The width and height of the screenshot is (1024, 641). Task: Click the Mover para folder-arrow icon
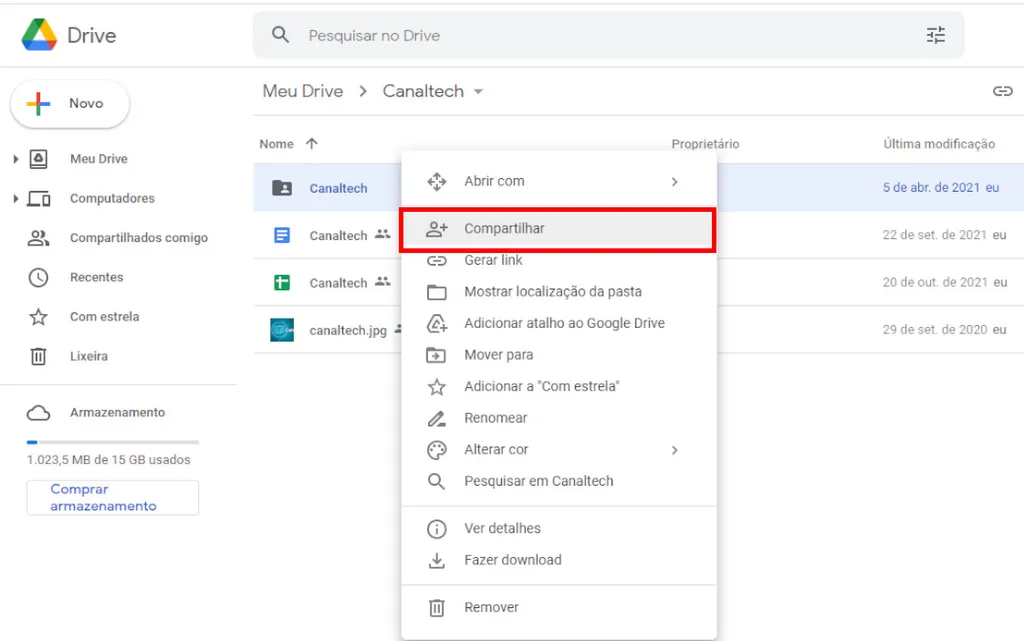(x=436, y=355)
